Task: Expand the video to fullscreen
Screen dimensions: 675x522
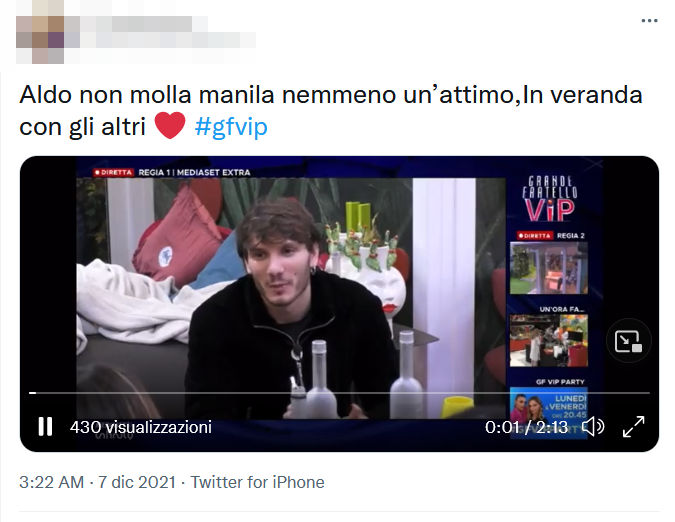Action: pos(634,426)
